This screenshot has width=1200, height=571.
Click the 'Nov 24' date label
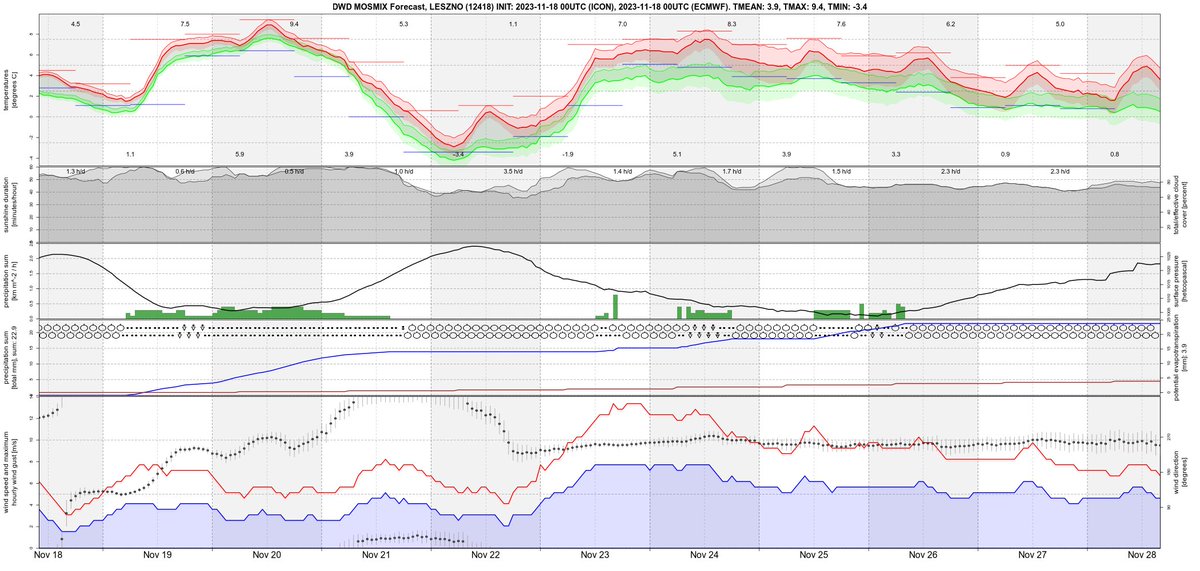(x=704, y=554)
